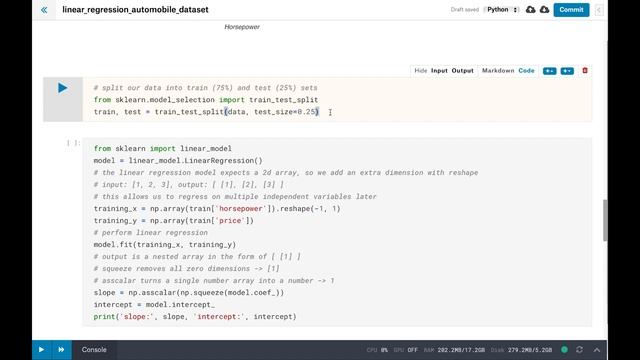Run the train_test_split cell
The image size is (640, 360).
click(62, 88)
